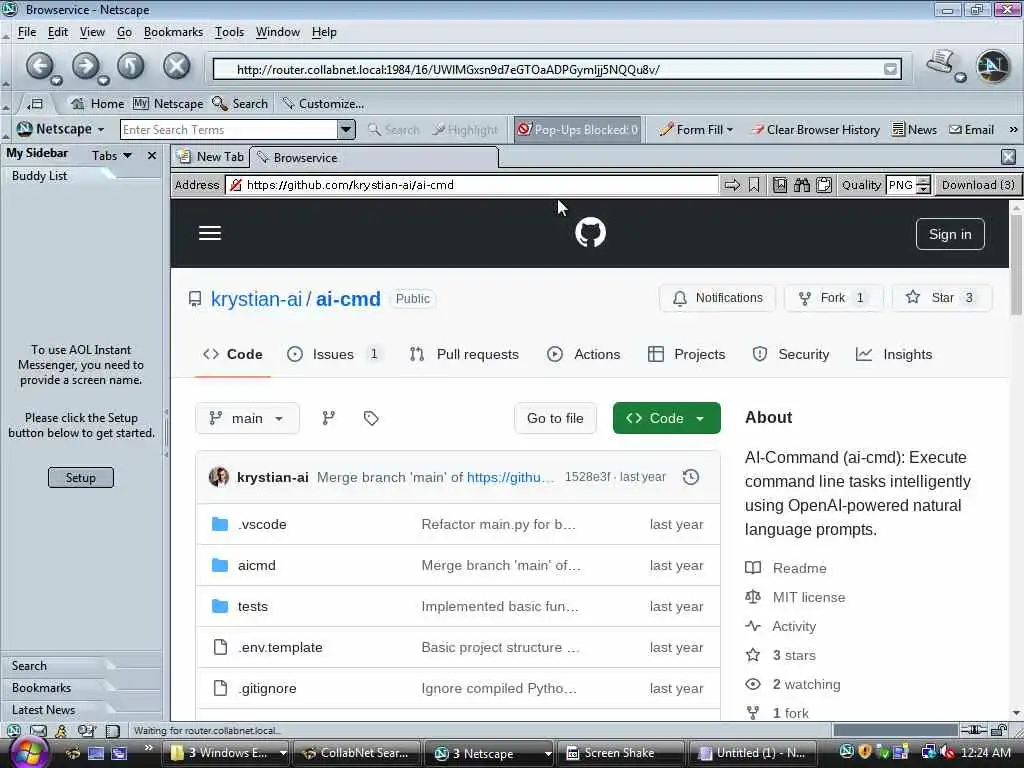The width and height of the screenshot is (1024, 768).
Task: Stop loading with the X toolbar button
Action: click(176, 66)
